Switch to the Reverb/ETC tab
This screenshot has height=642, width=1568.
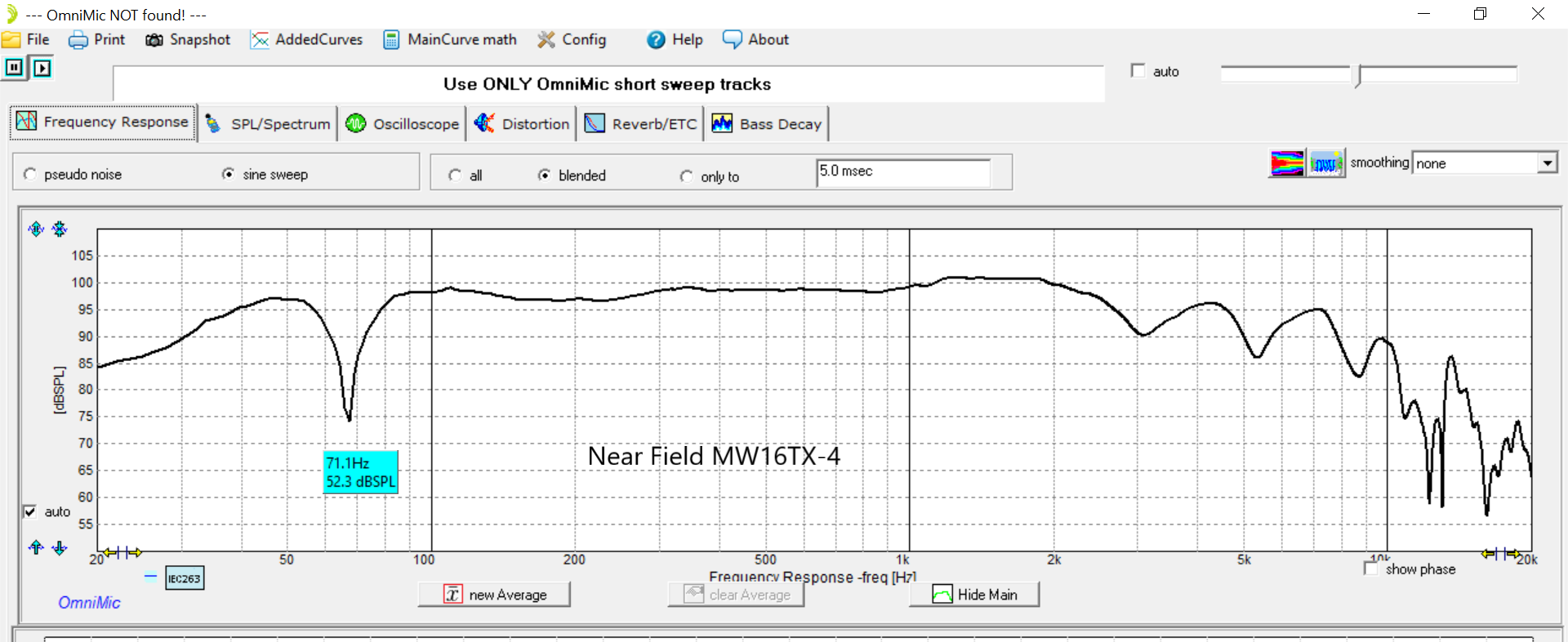pyautogui.click(x=641, y=123)
